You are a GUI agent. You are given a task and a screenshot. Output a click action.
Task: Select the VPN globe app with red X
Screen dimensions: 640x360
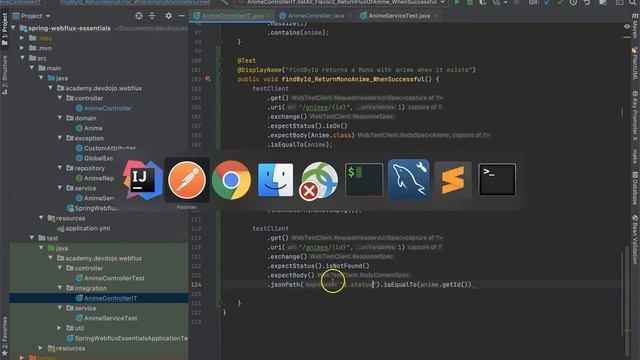pyautogui.click(x=319, y=180)
